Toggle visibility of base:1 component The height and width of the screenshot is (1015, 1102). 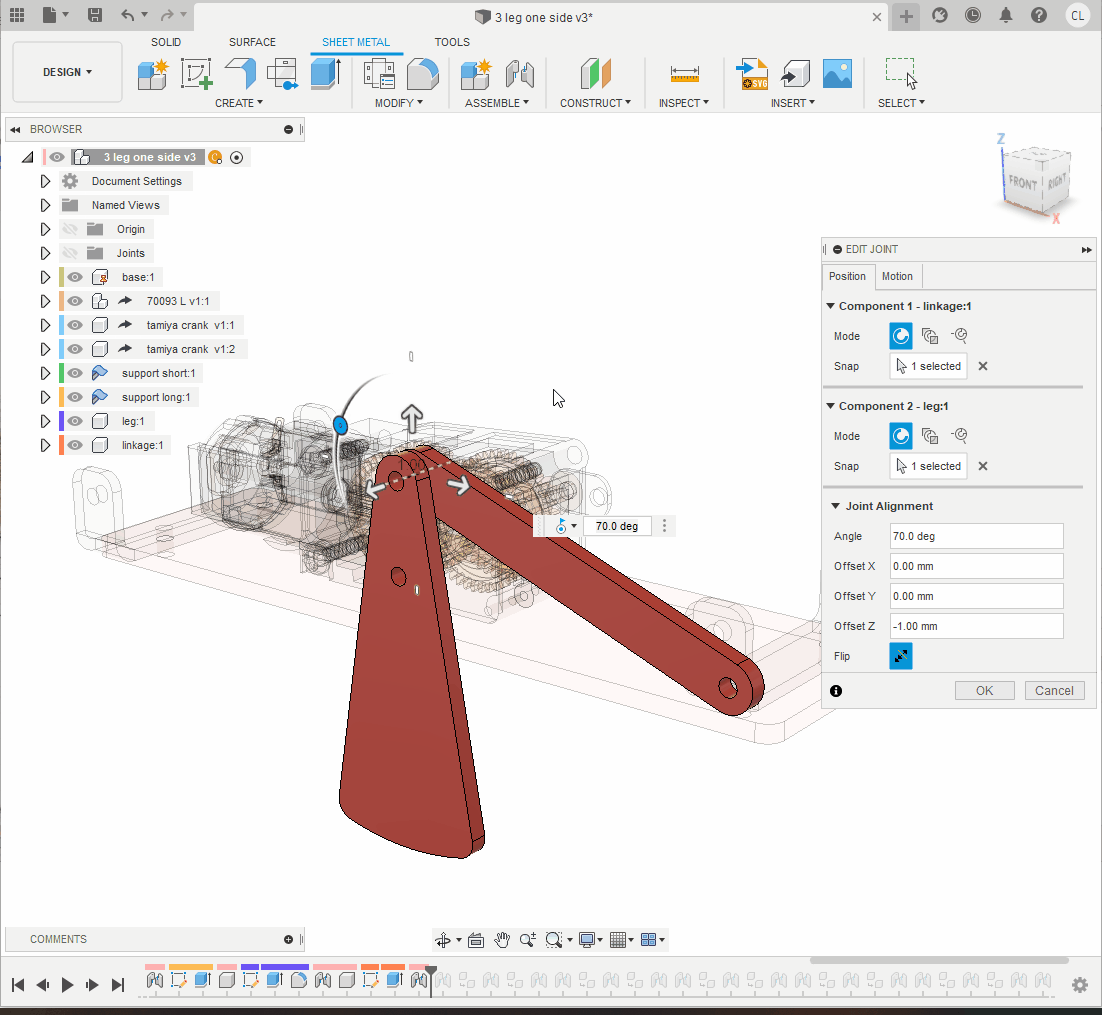75,277
